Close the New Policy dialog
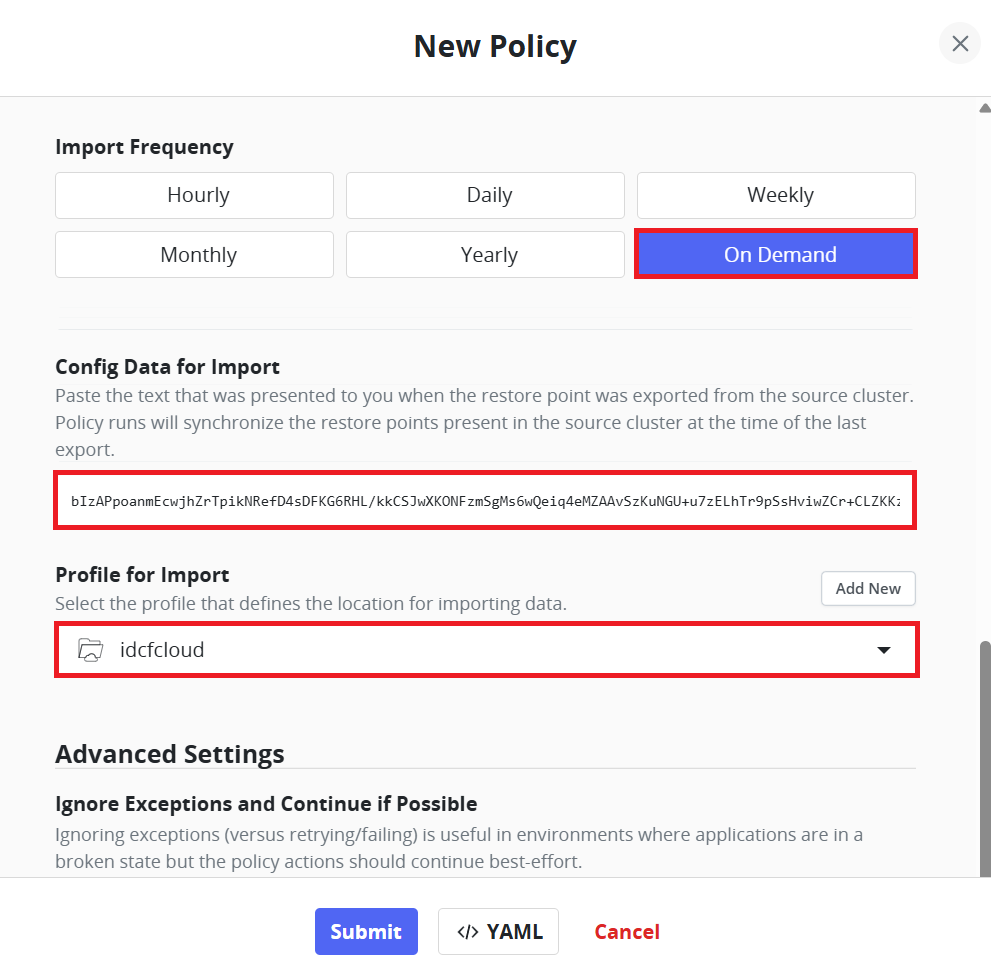The image size is (991, 978). [x=959, y=44]
